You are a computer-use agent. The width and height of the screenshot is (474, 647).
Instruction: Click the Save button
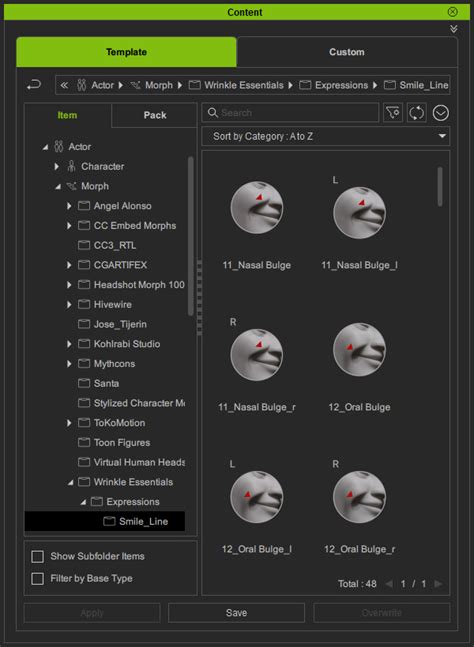click(x=236, y=613)
